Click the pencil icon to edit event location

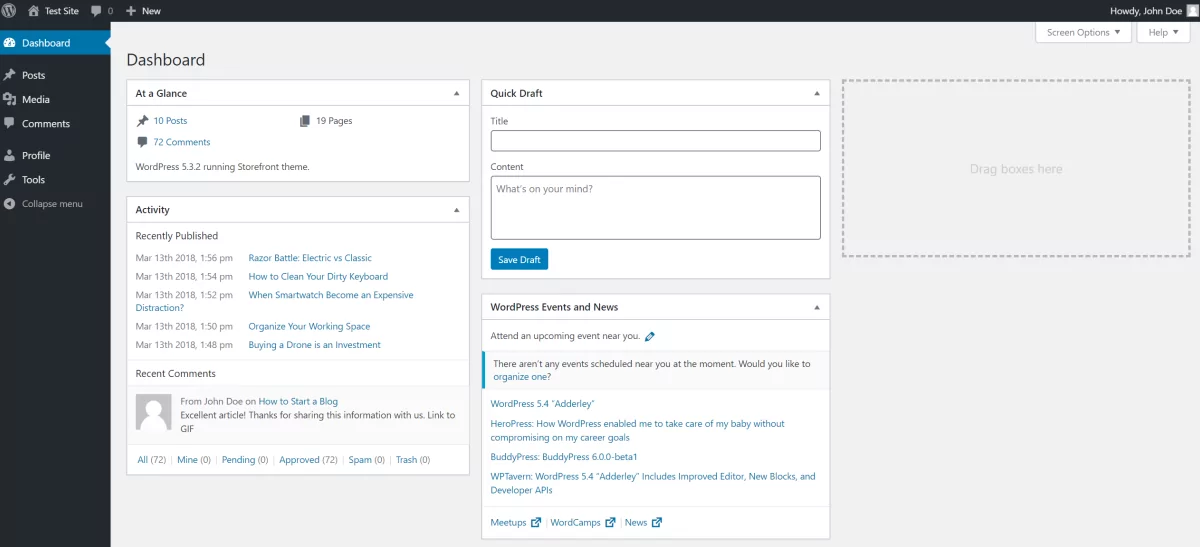650,337
